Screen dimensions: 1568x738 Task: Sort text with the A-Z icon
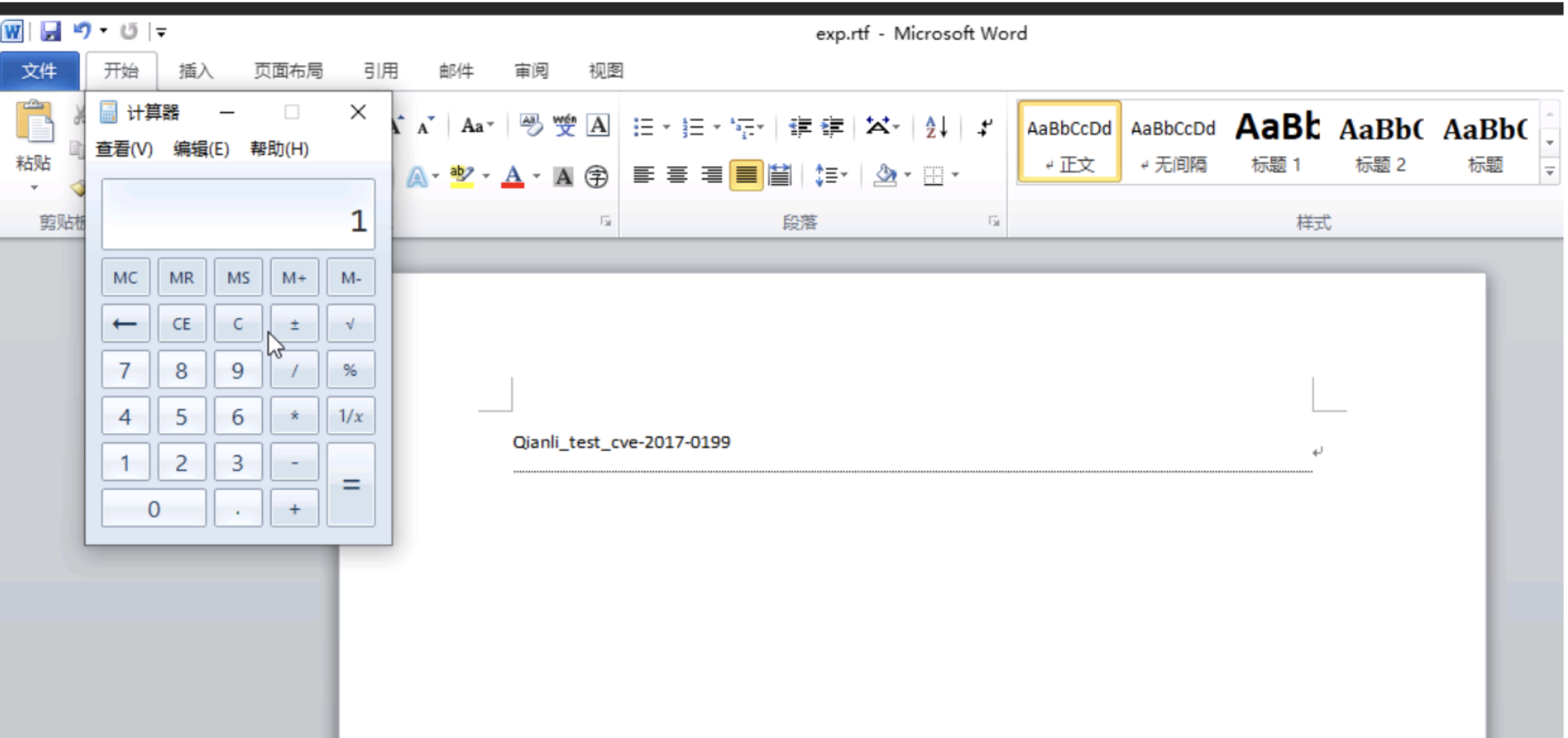[937, 127]
